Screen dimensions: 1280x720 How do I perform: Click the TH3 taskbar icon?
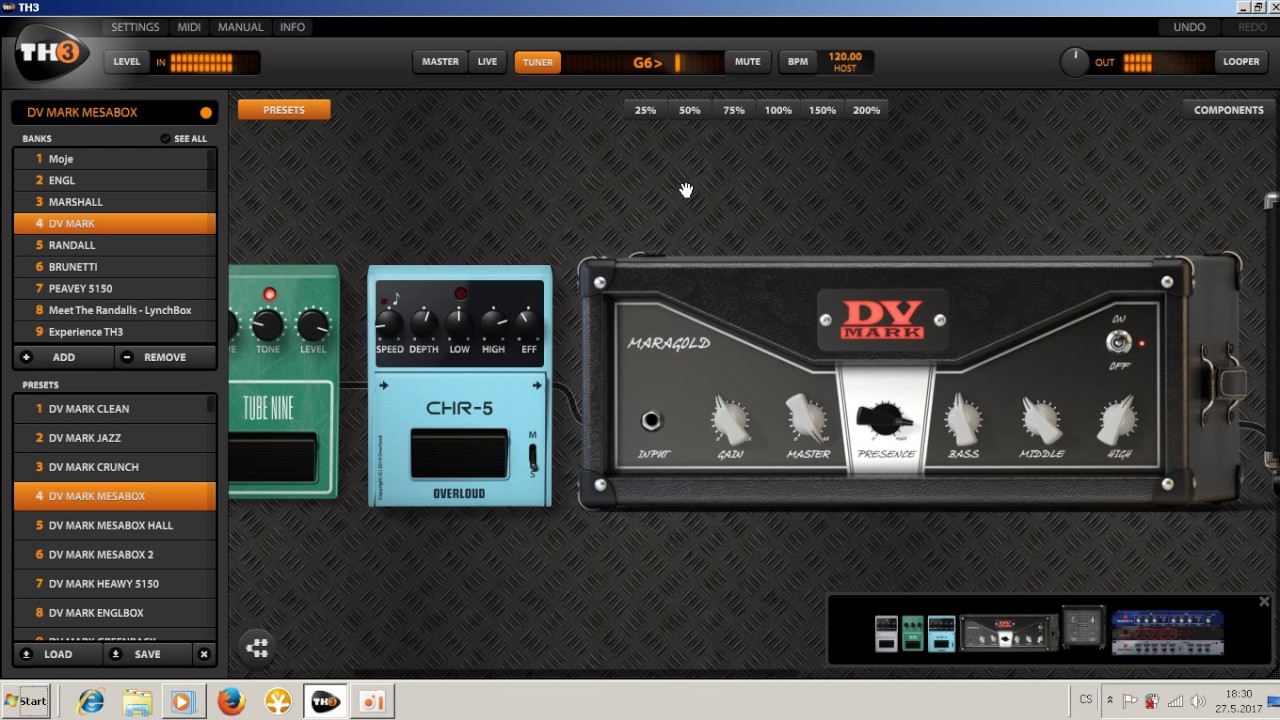(x=326, y=701)
